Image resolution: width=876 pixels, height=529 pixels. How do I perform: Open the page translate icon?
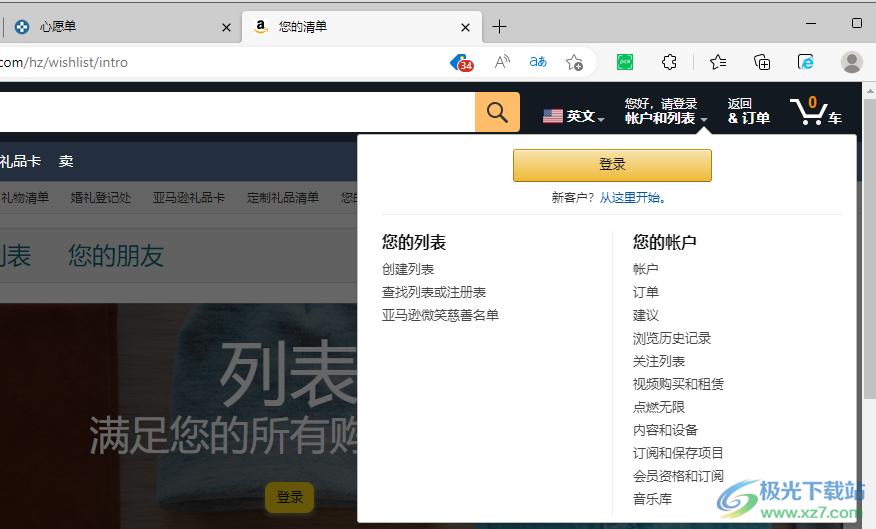click(x=537, y=62)
